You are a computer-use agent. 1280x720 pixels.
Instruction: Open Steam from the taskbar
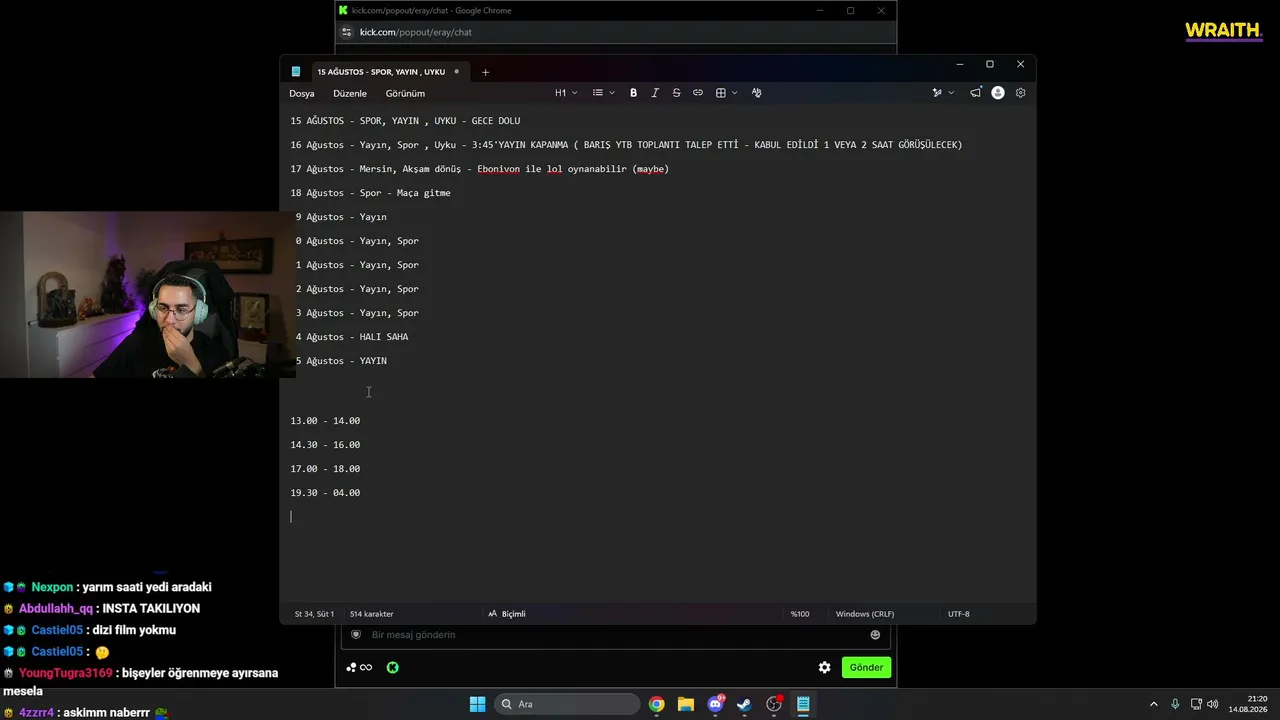[744, 704]
